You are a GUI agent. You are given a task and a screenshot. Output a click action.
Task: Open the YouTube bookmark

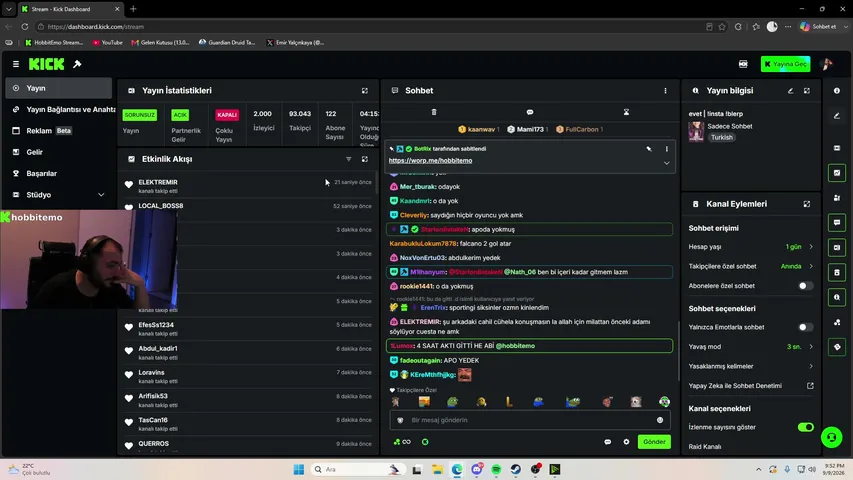point(108,42)
